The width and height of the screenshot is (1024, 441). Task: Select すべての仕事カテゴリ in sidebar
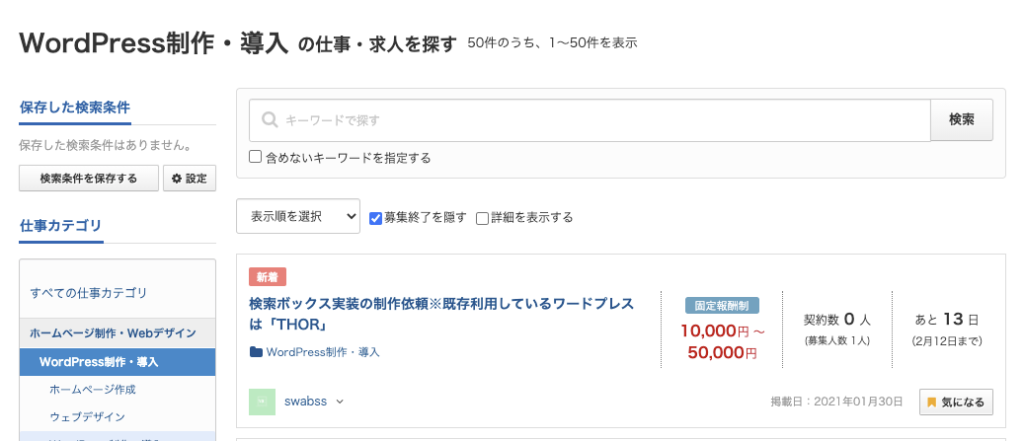click(89, 293)
